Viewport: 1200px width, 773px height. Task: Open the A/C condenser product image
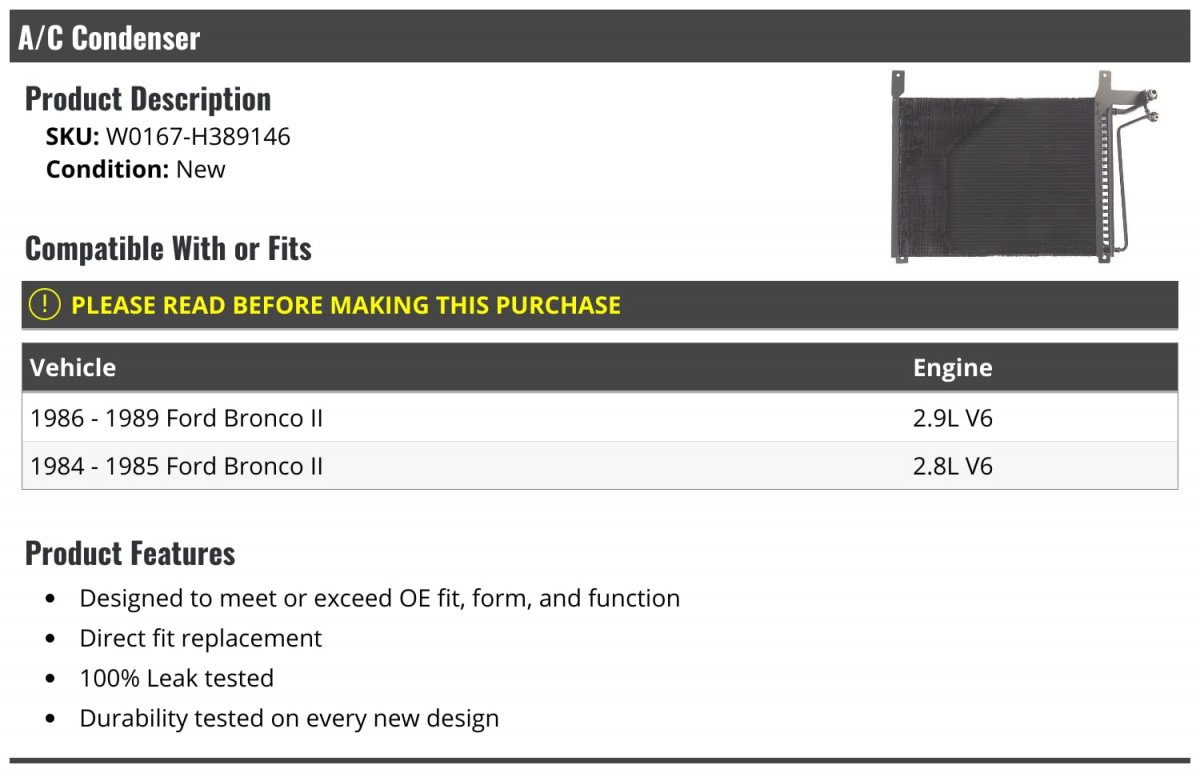tap(1024, 166)
